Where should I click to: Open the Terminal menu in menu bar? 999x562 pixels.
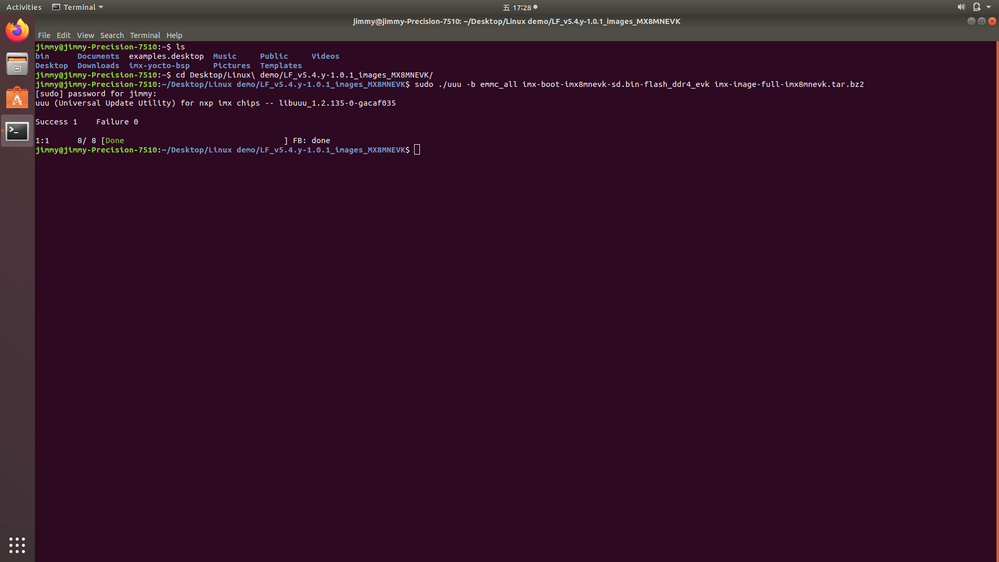pyautogui.click(x=144, y=35)
